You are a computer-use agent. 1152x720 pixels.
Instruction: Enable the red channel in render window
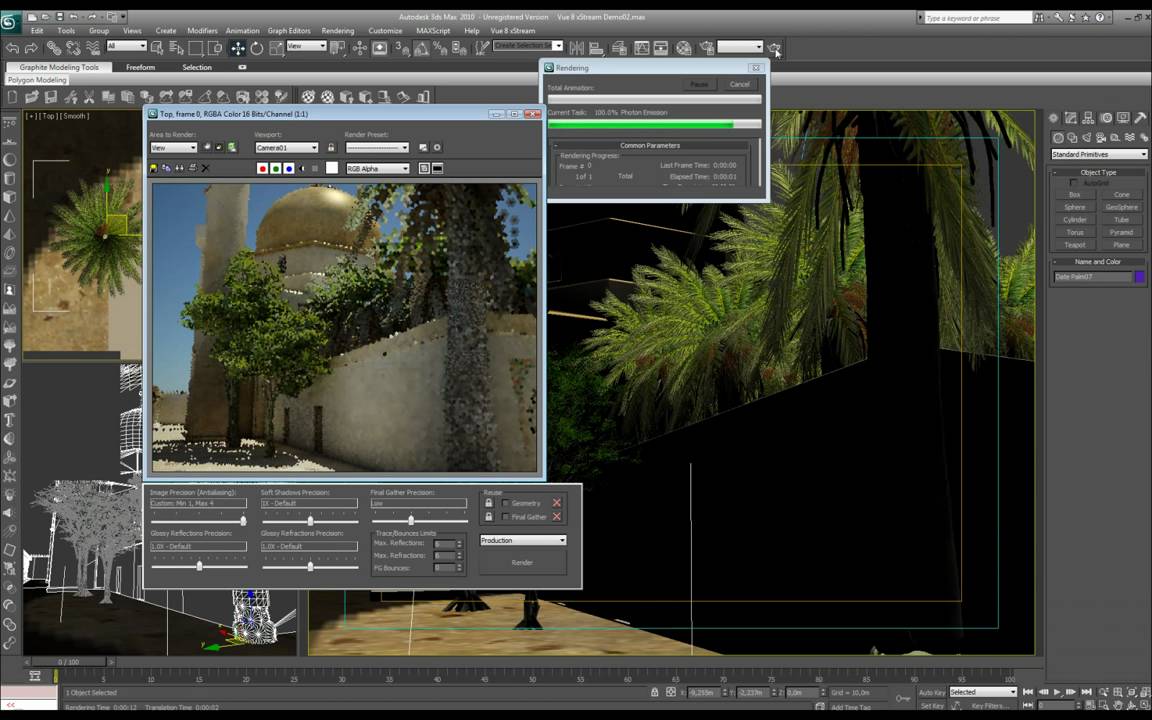click(263, 169)
